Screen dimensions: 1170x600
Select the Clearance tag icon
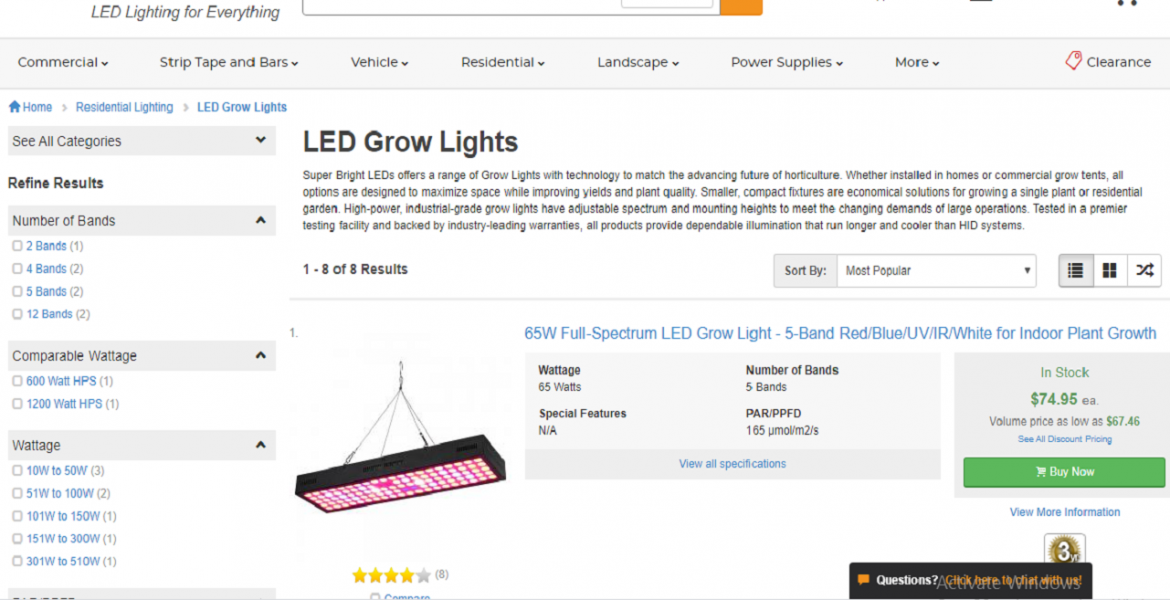pyautogui.click(x=1074, y=61)
